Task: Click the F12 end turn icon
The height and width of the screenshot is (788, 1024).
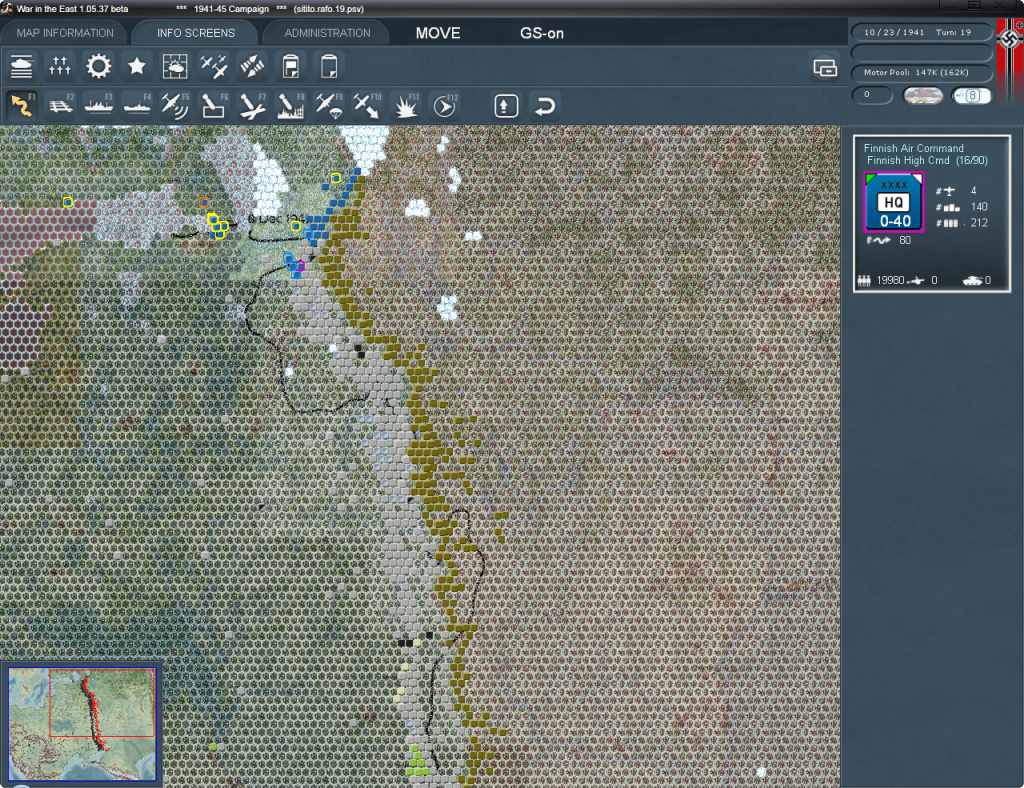Action: [x=445, y=105]
